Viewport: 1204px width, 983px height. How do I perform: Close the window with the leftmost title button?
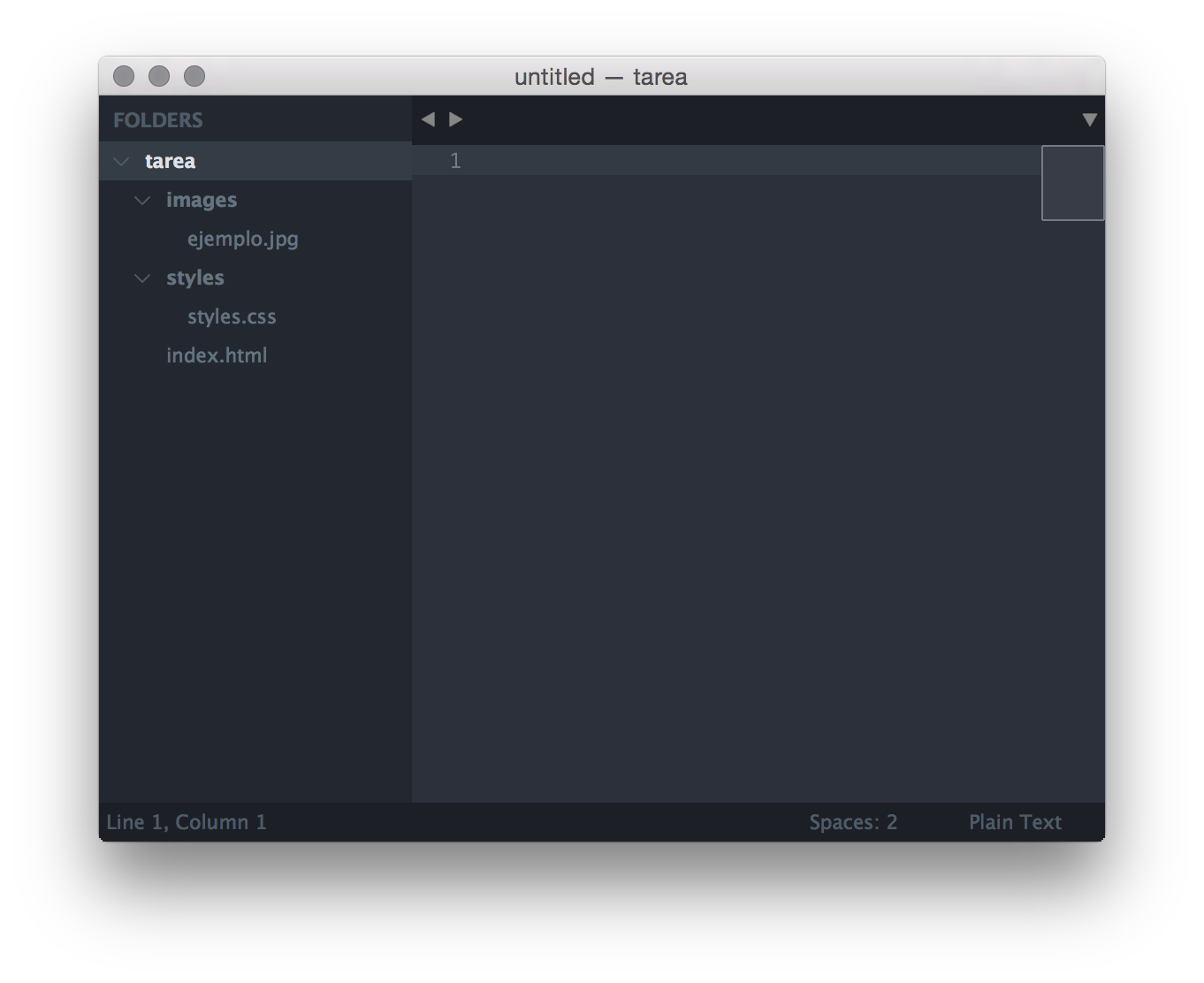(124, 77)
